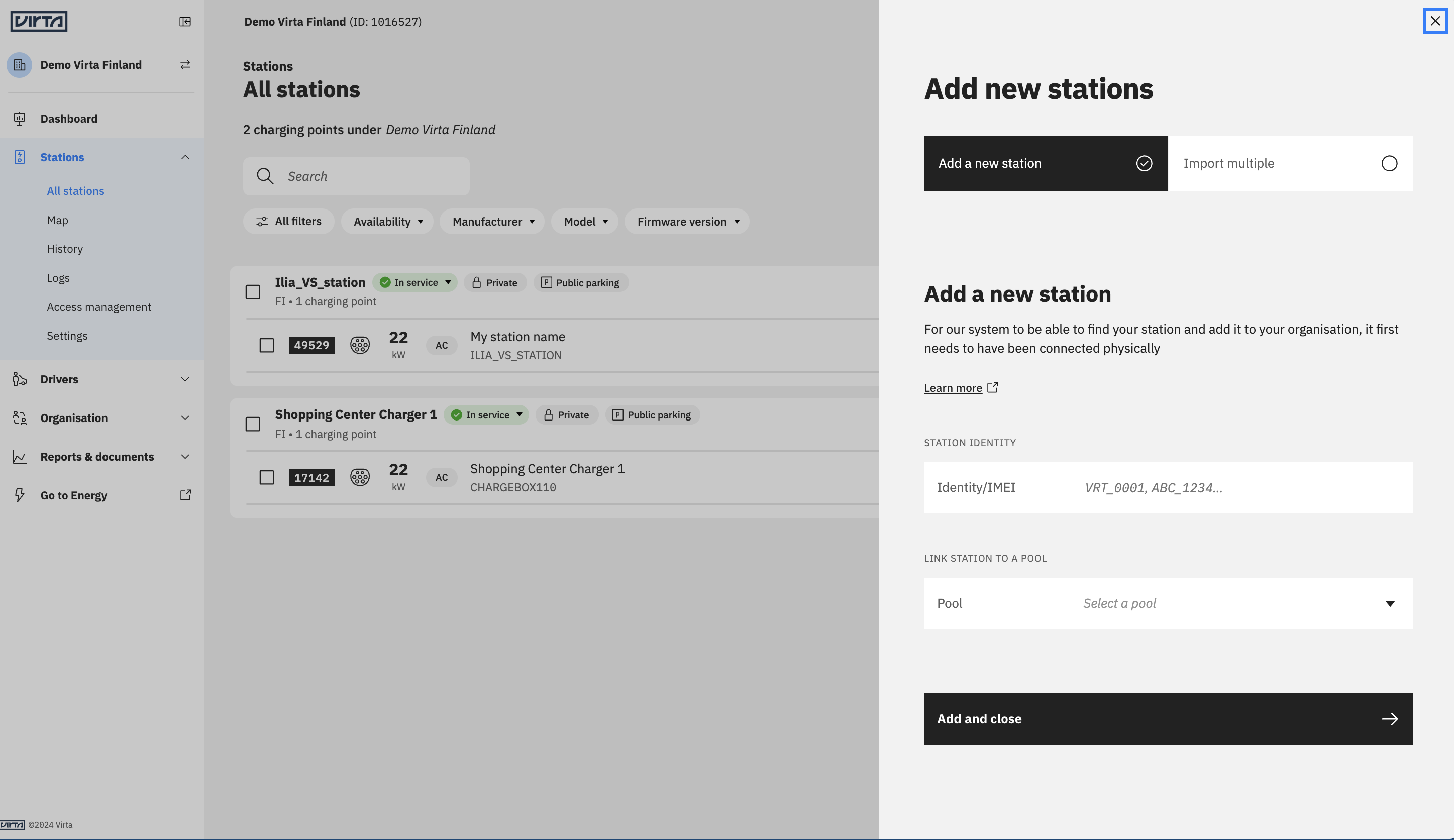This screenshot has height=840, width=1454.
Task: Click the external link icon beside Go to Energy
Action: coord(185,495)
